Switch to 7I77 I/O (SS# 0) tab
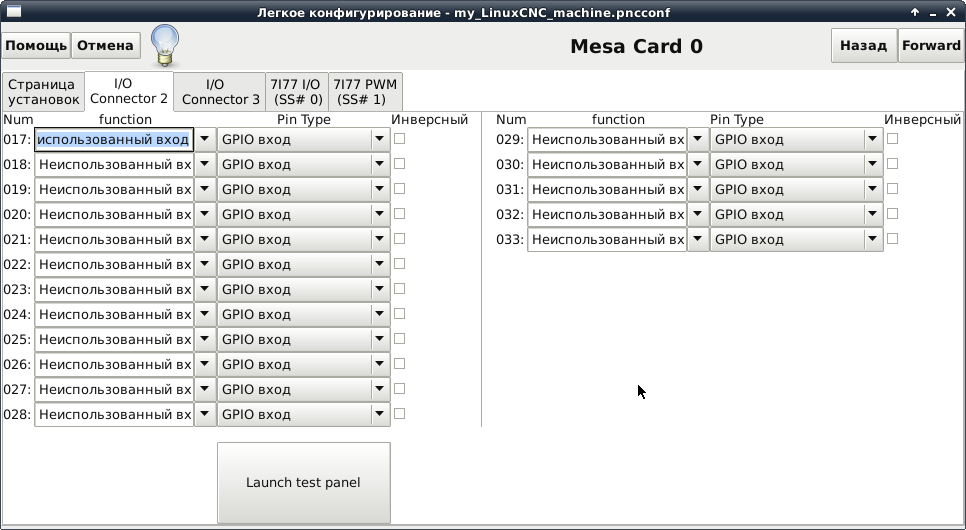The width and height of the screenshot is (966, 530). point(296,92)
